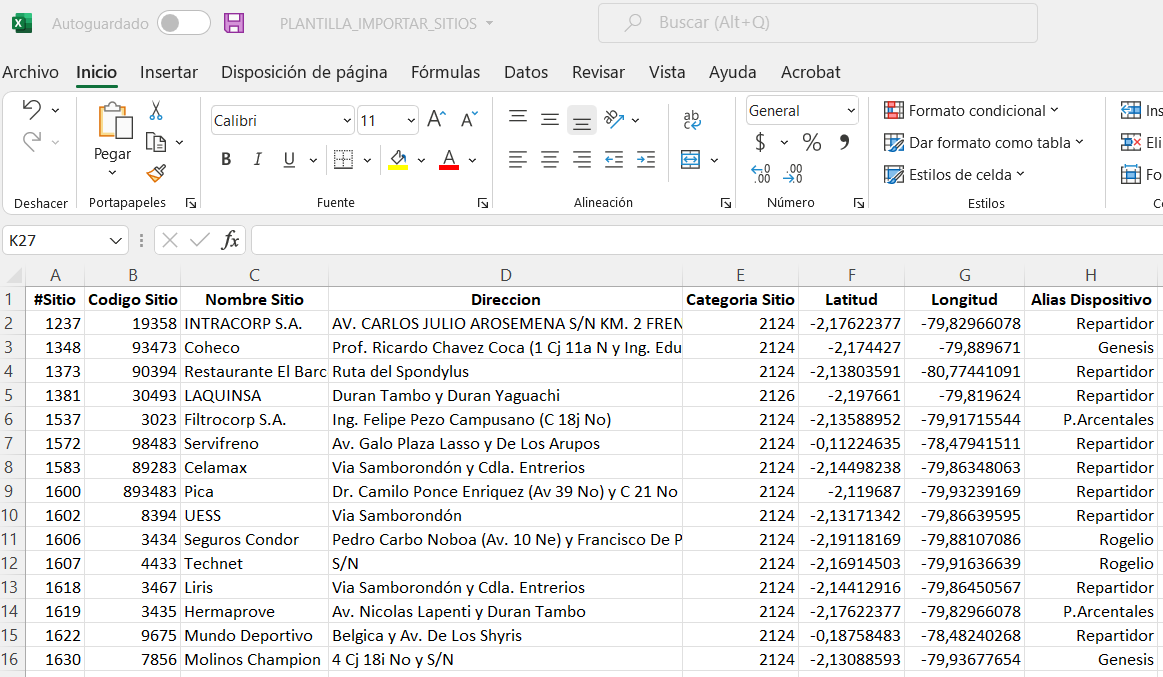Open the Calibri font name dropdown
The image size is (1163, 677).
pos(346,120)
